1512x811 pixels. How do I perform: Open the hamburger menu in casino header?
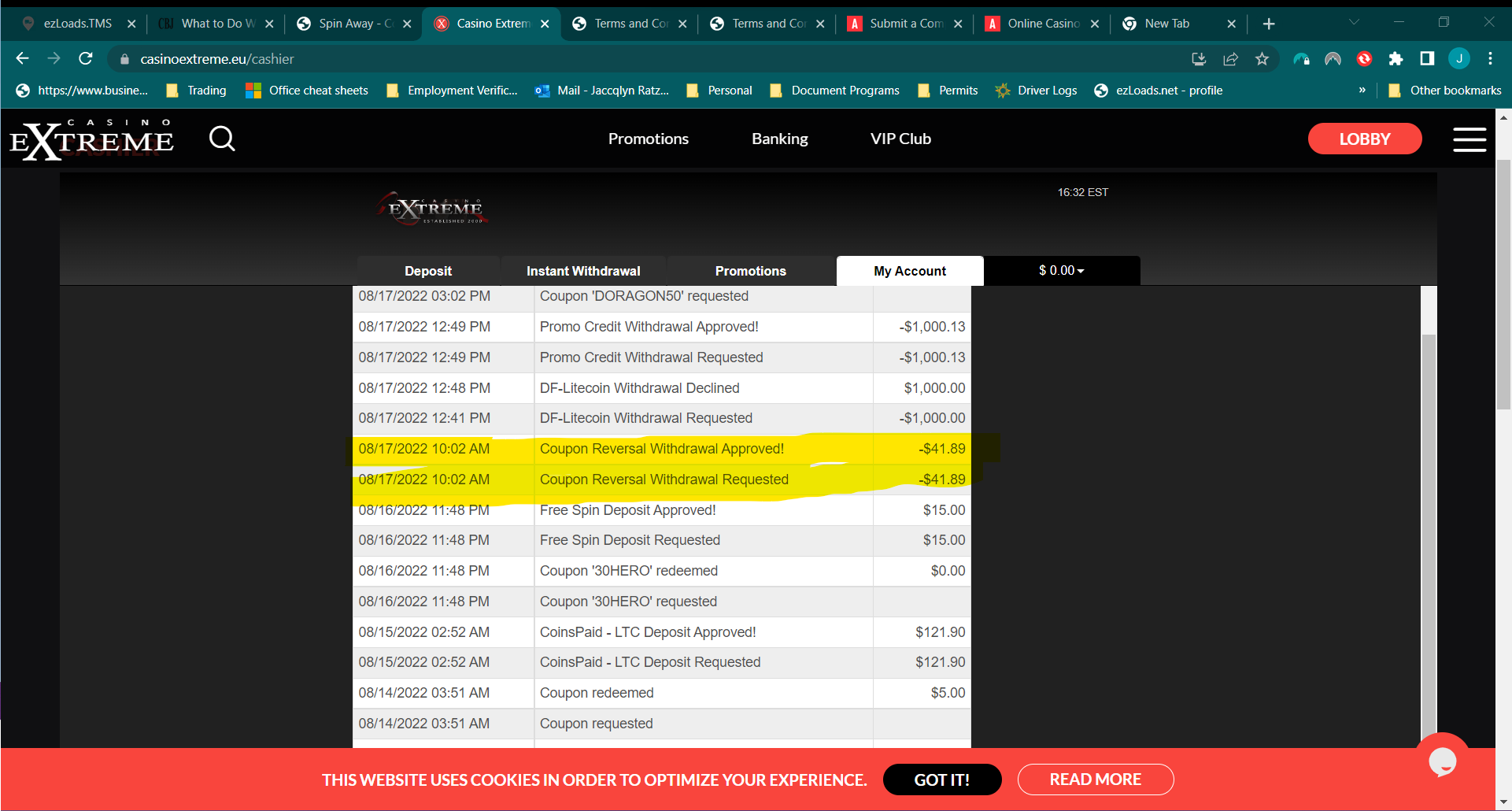pos(1469,139)
